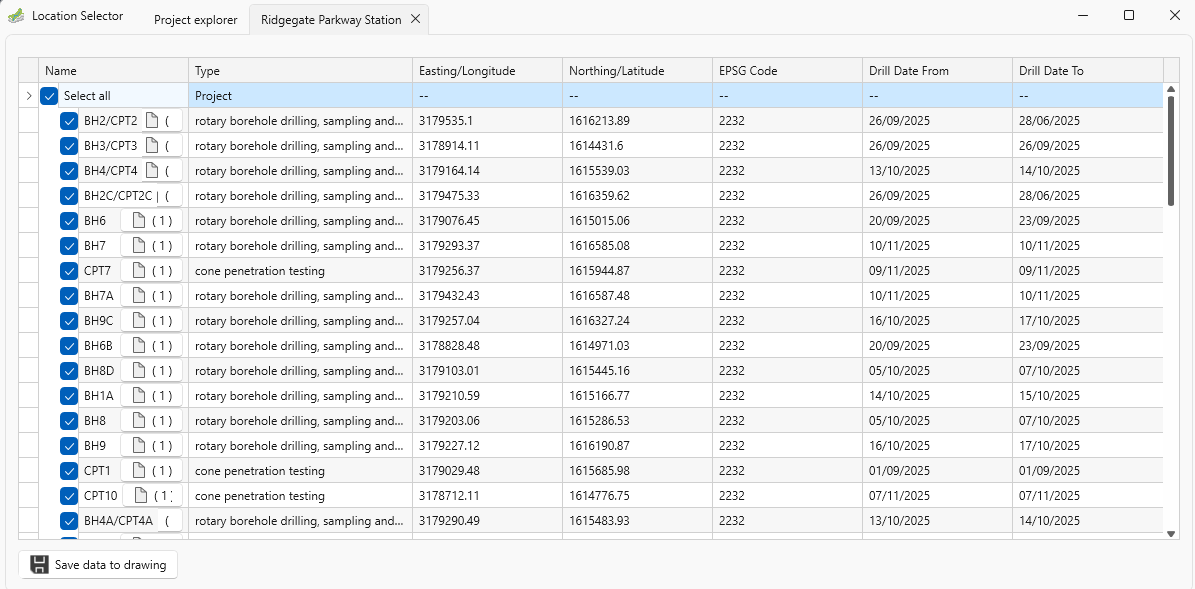Screen dimensions: 1195x589
Task: Sort by Drill Date From header
Action: [938, 71]
